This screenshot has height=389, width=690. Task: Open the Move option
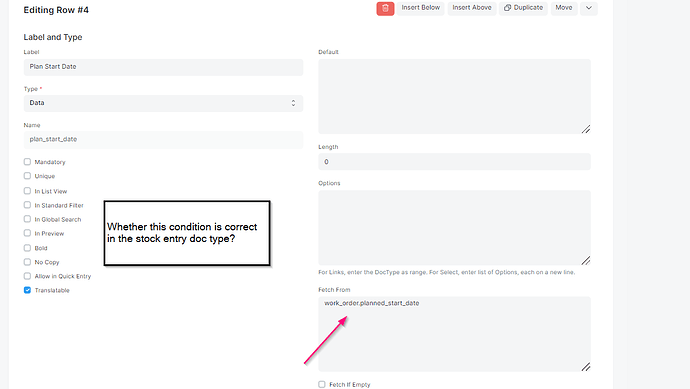(564, 8)
